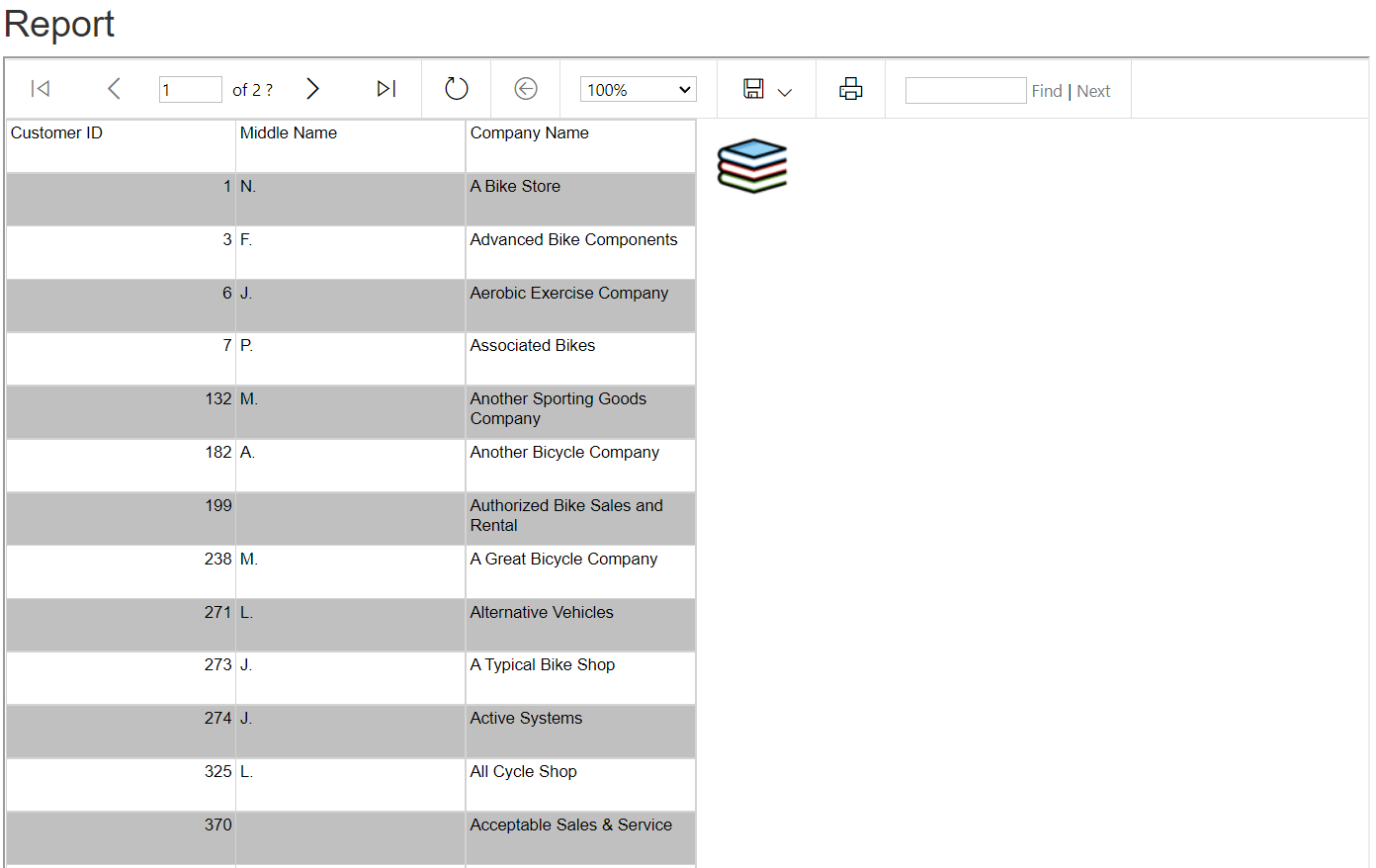Click the stacked books image
Viewport: 1376px width, 868px height.
point(752,165)
